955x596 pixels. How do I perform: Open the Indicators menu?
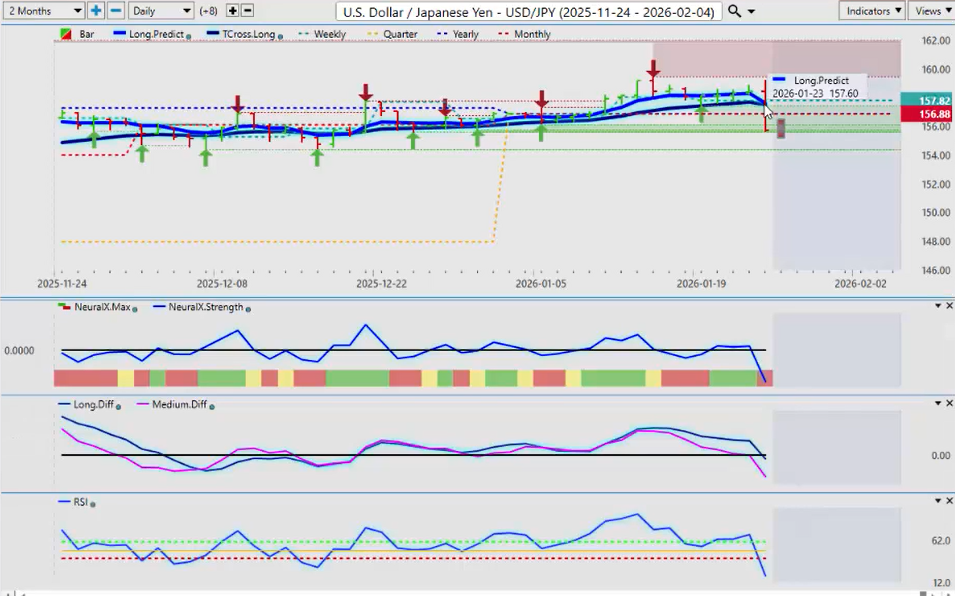[872, 10]
